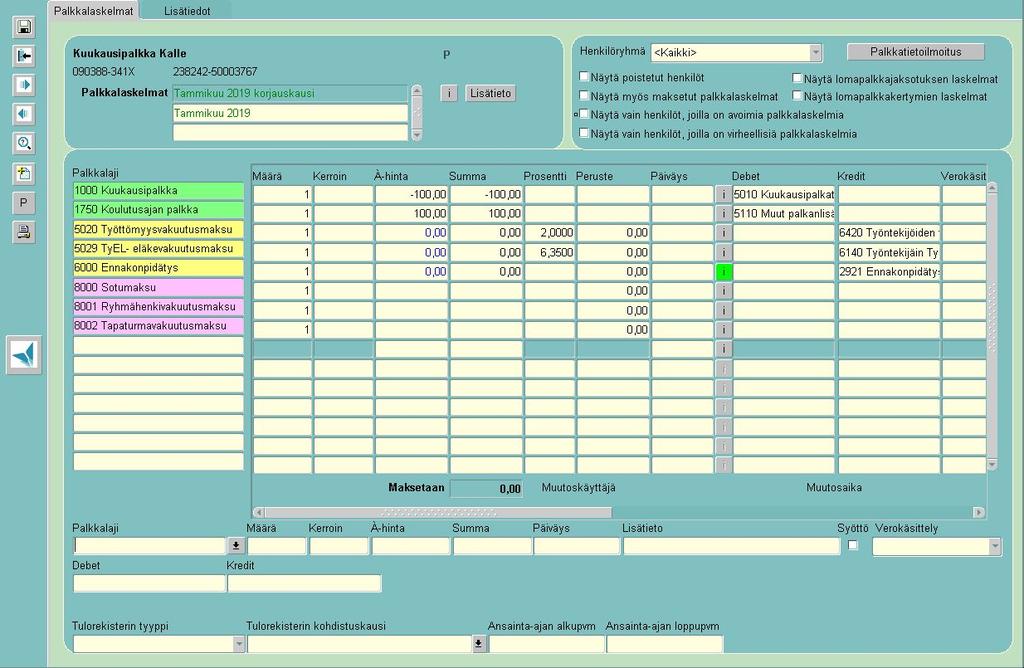1024x668 pixels.
Task: Click Ansainta-ajan loppupvm field
Action: coord(665,644)
